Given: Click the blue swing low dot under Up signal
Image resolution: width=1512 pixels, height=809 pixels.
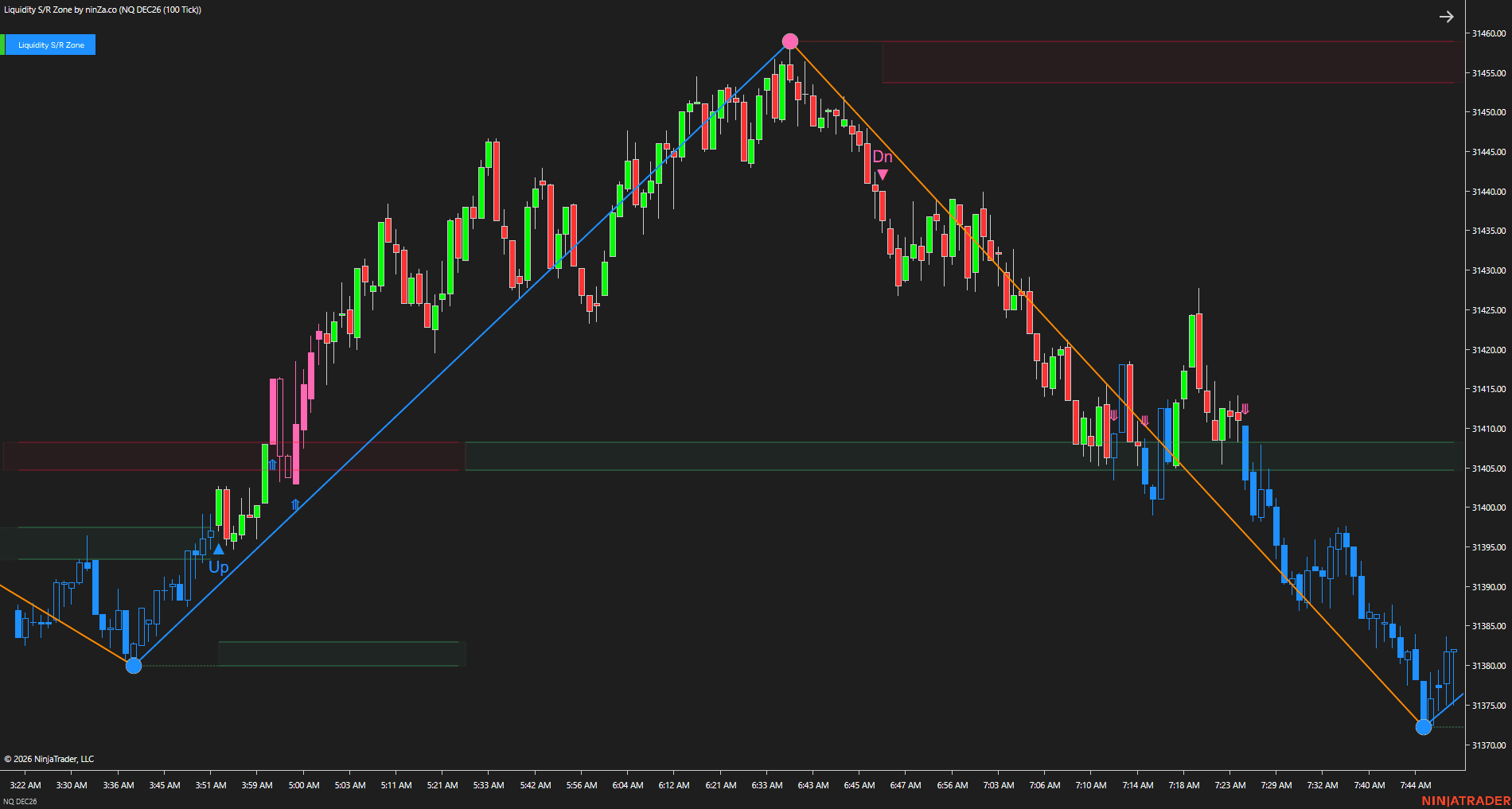Looking at the screenshot, I should pyautogui.click(x=134, y=665).
